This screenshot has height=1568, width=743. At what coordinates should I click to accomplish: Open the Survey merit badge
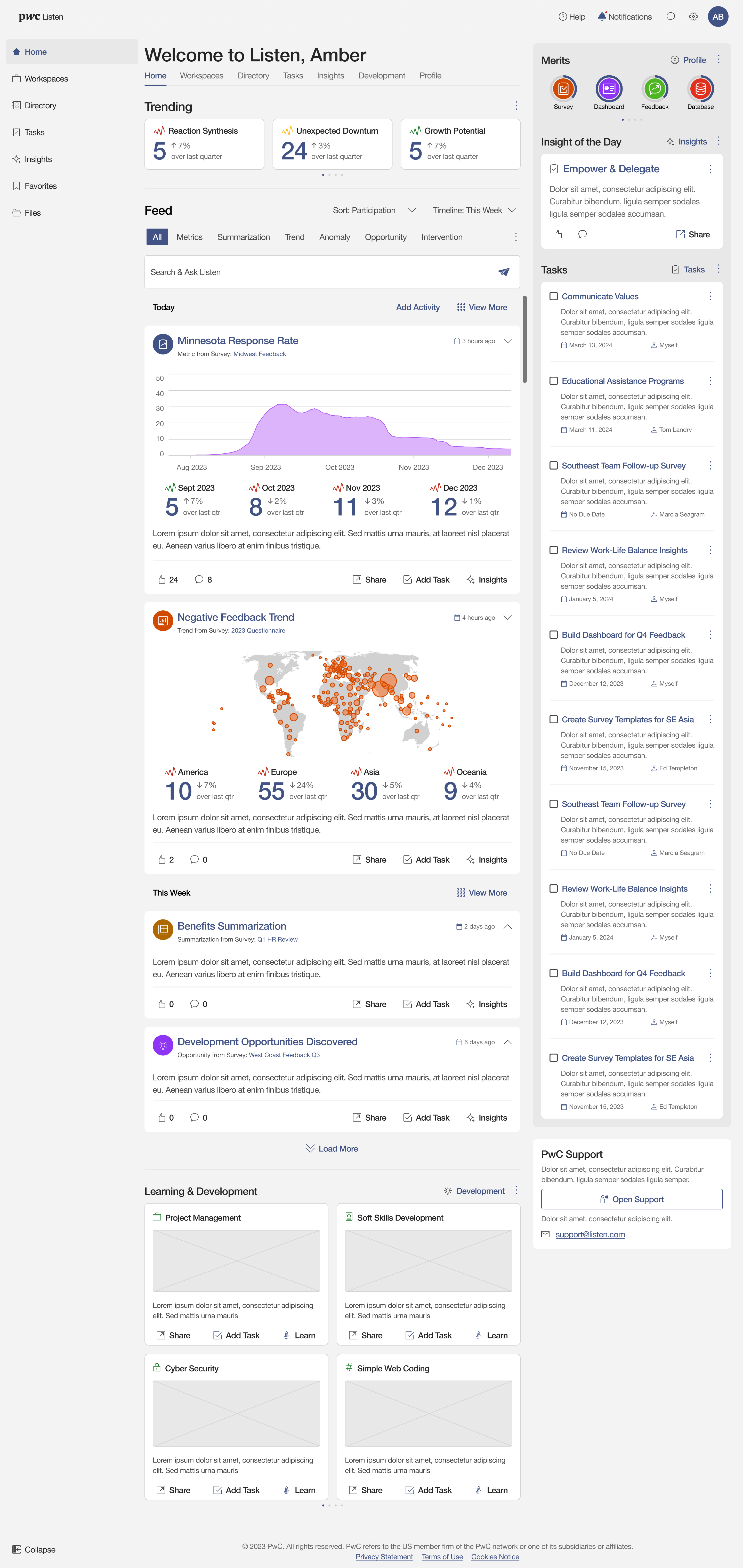click(563, 89)
